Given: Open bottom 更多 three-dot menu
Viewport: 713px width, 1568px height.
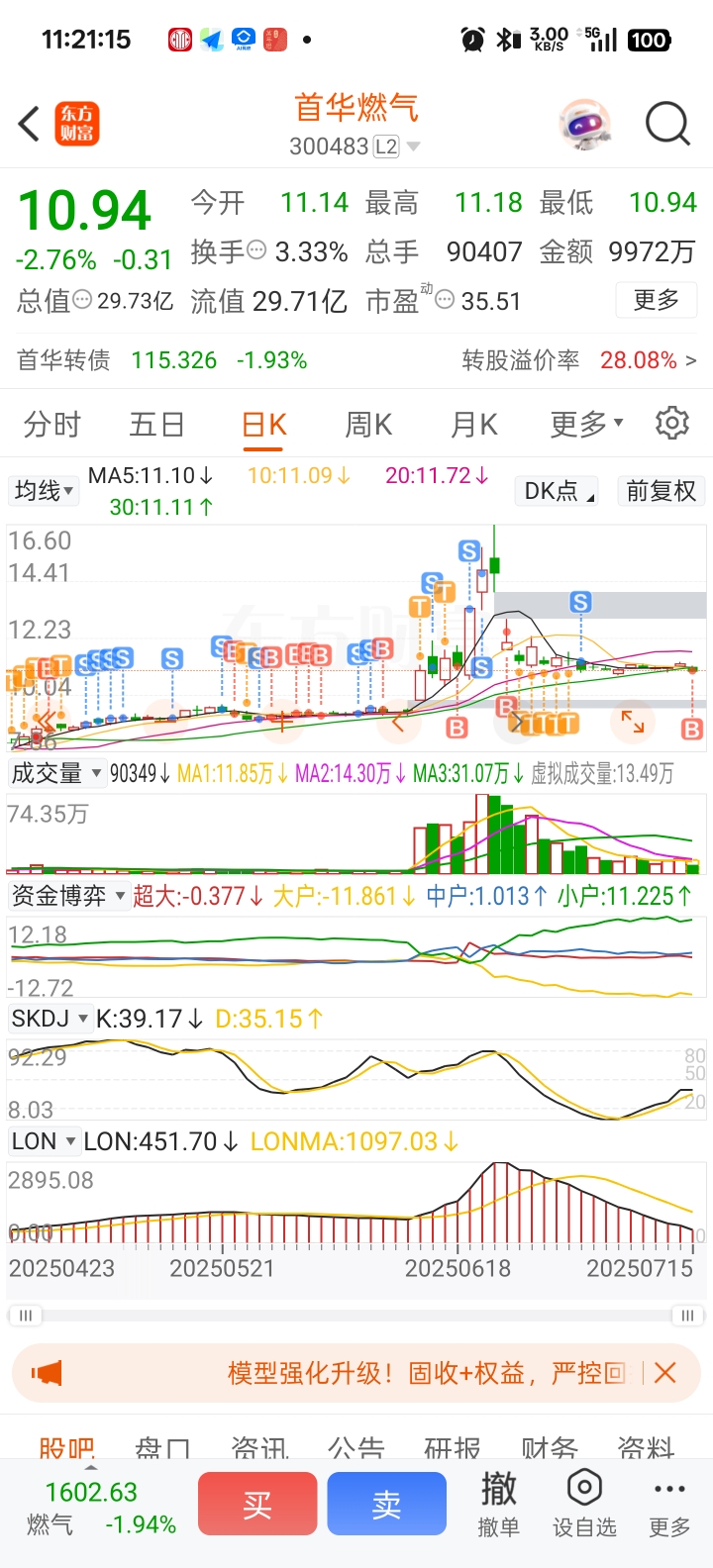Looking at the screenshot, I should 669,1505.
